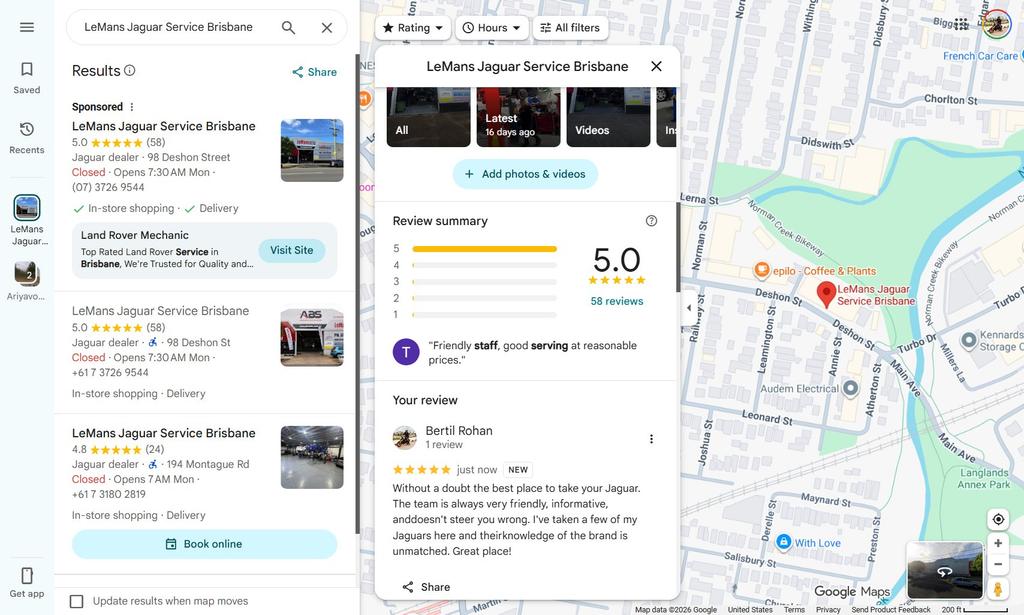This screenshot has height=615, width=1024.
Task: Open the Google account avatar
Action: click(997, 24)
